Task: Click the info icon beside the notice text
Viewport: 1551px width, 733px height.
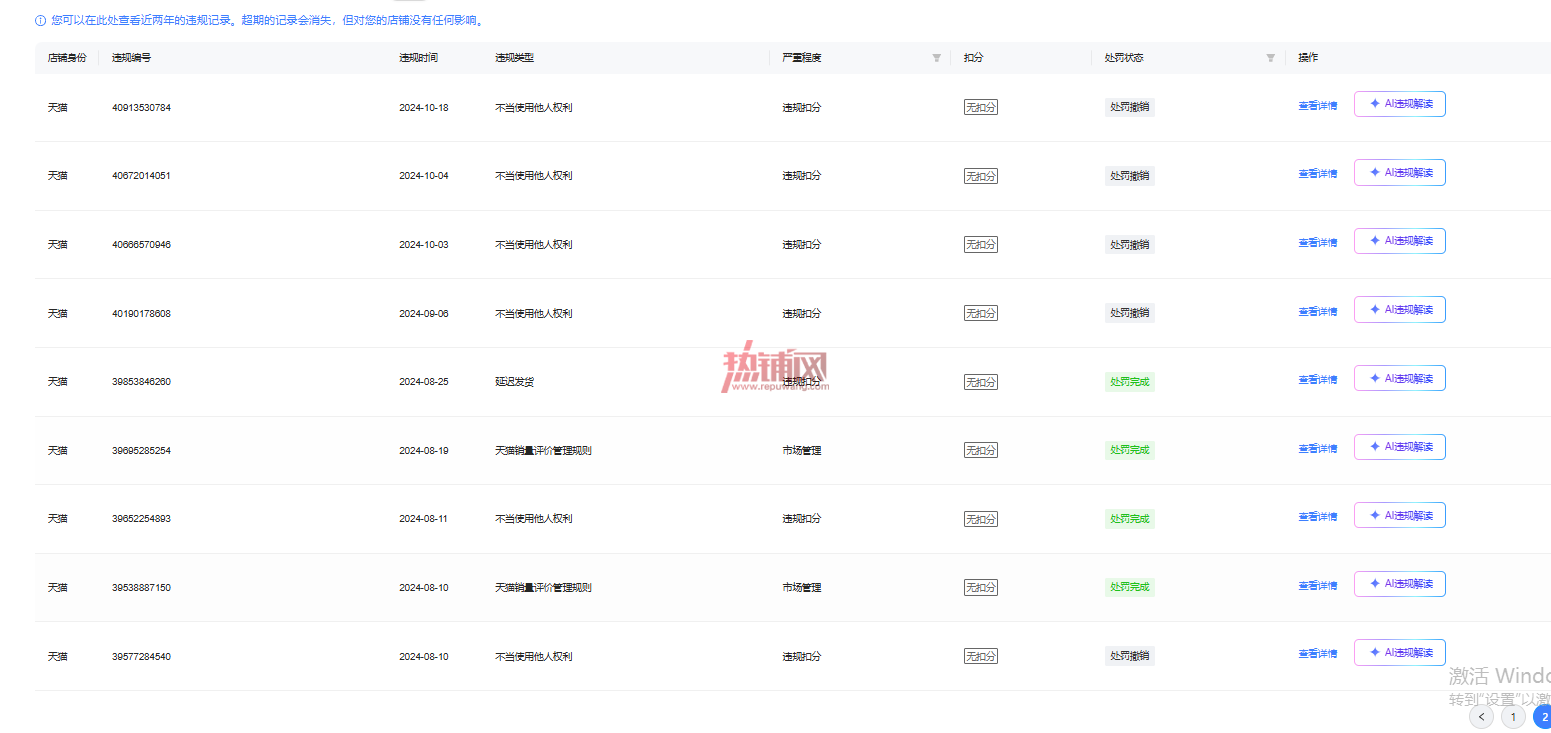Action: (40, 20)
